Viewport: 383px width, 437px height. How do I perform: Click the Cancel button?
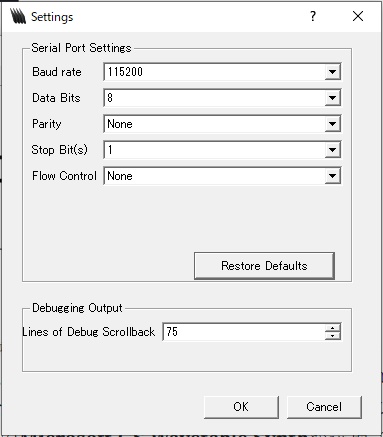[324, 407]
